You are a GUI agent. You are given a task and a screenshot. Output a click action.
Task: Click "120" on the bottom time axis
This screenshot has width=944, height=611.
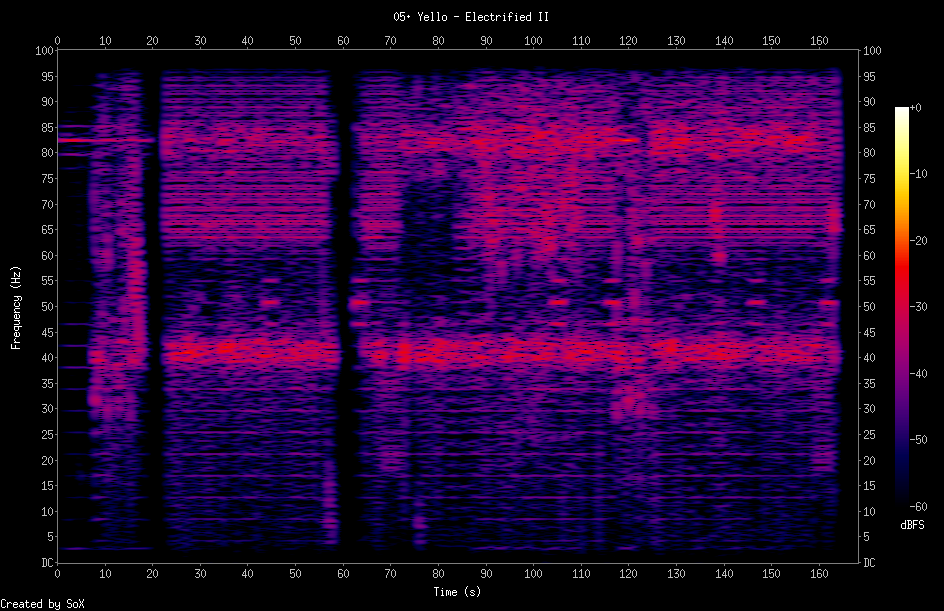[x=629, y=574]
